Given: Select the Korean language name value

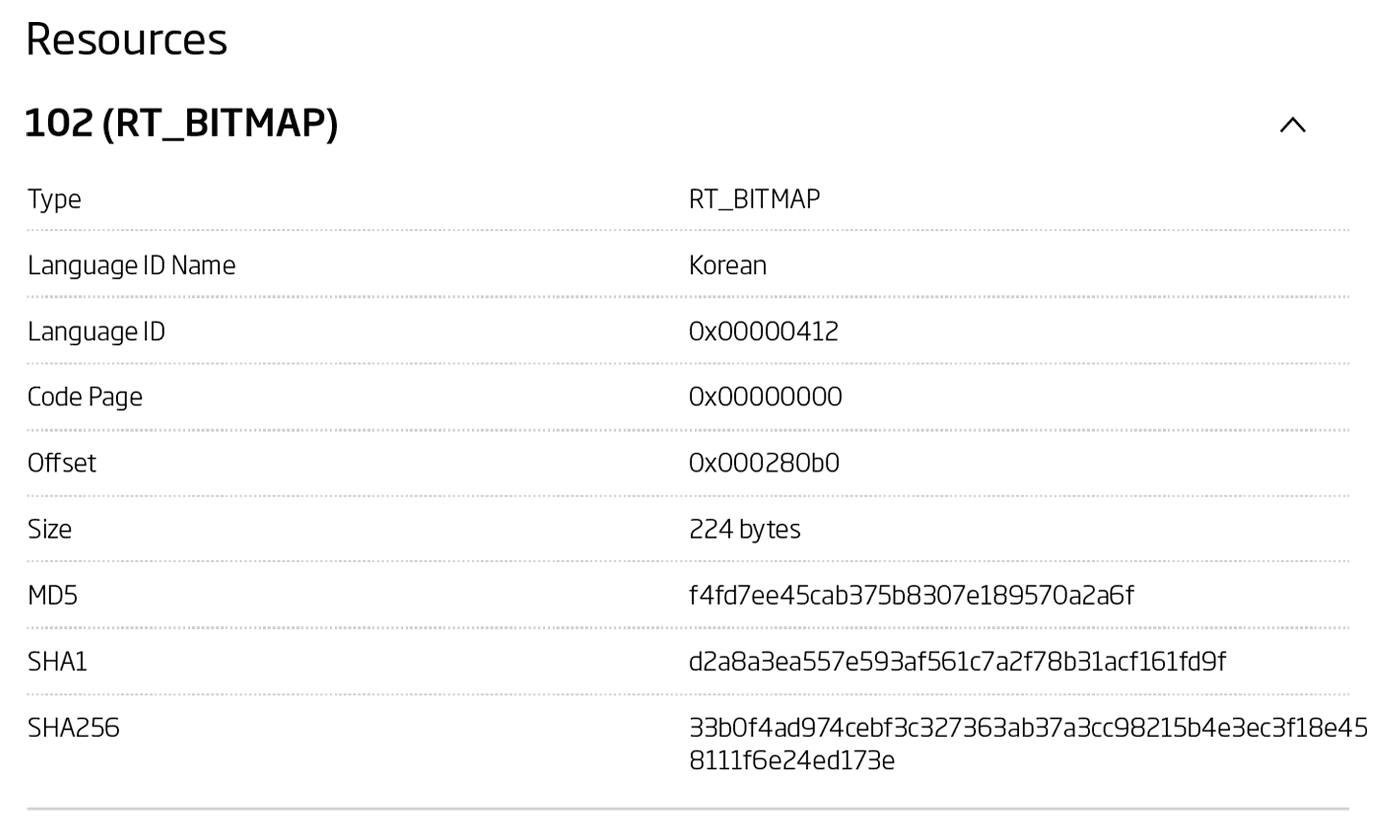Looking at the screenshot, I should tap(728, 264).
